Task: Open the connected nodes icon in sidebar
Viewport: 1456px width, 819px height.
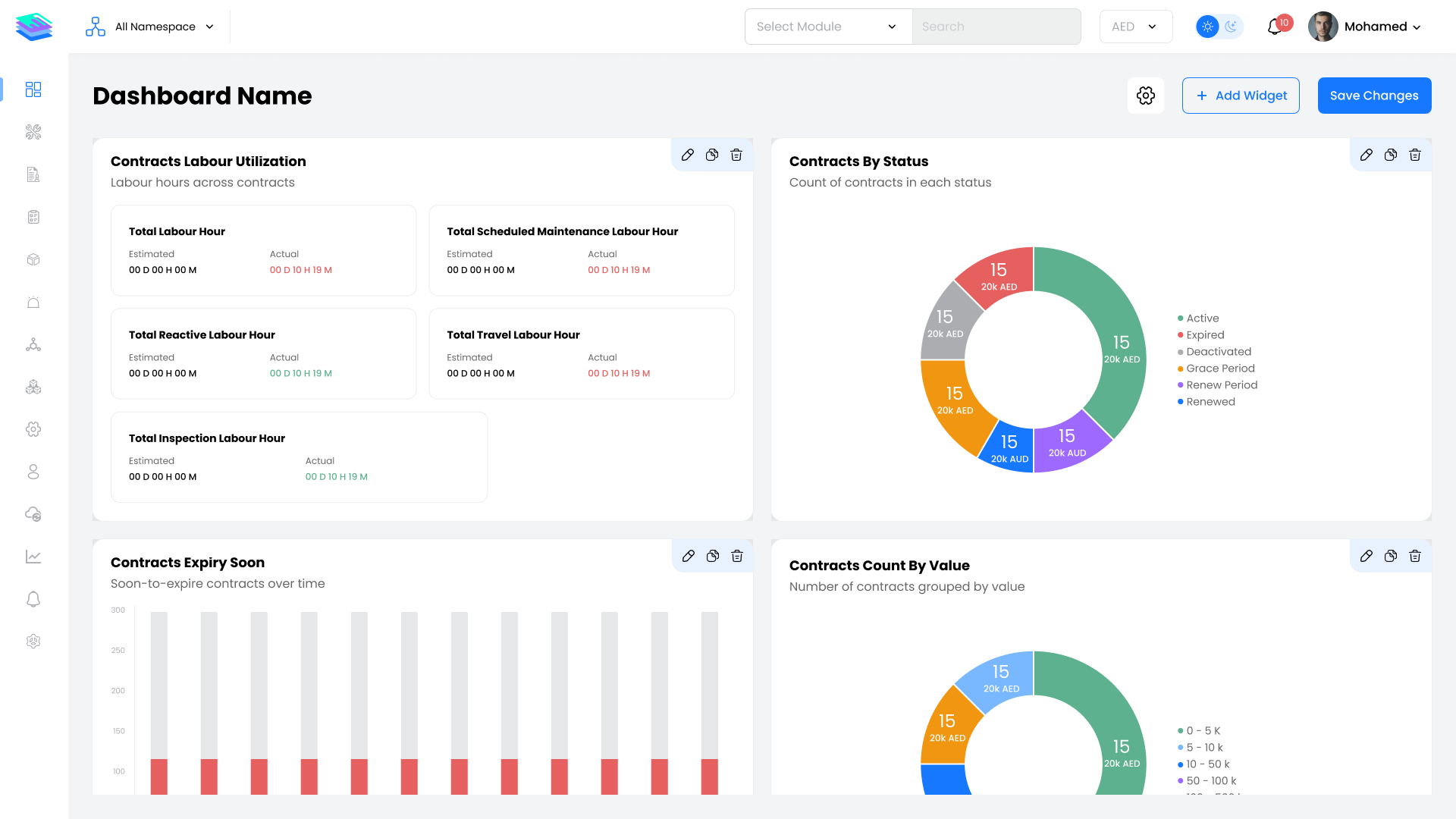Action: (x=33, y=344)
